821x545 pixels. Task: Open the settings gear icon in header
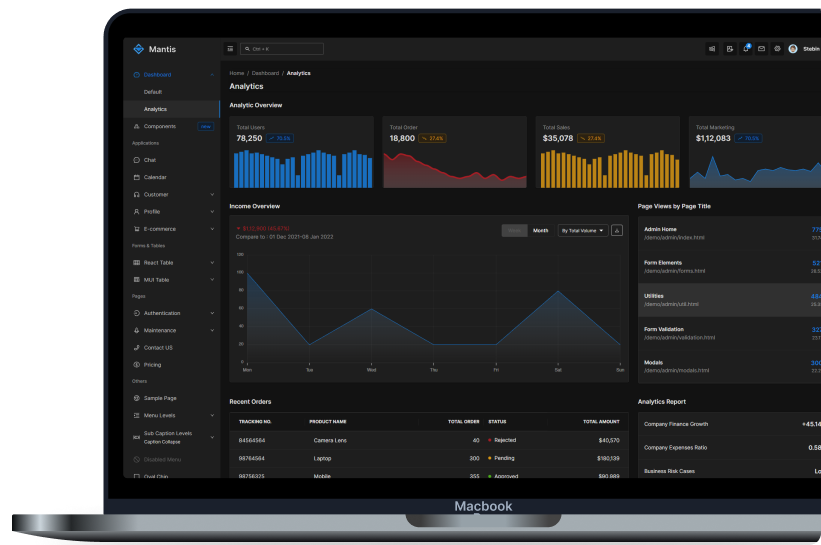click(777, 48)
